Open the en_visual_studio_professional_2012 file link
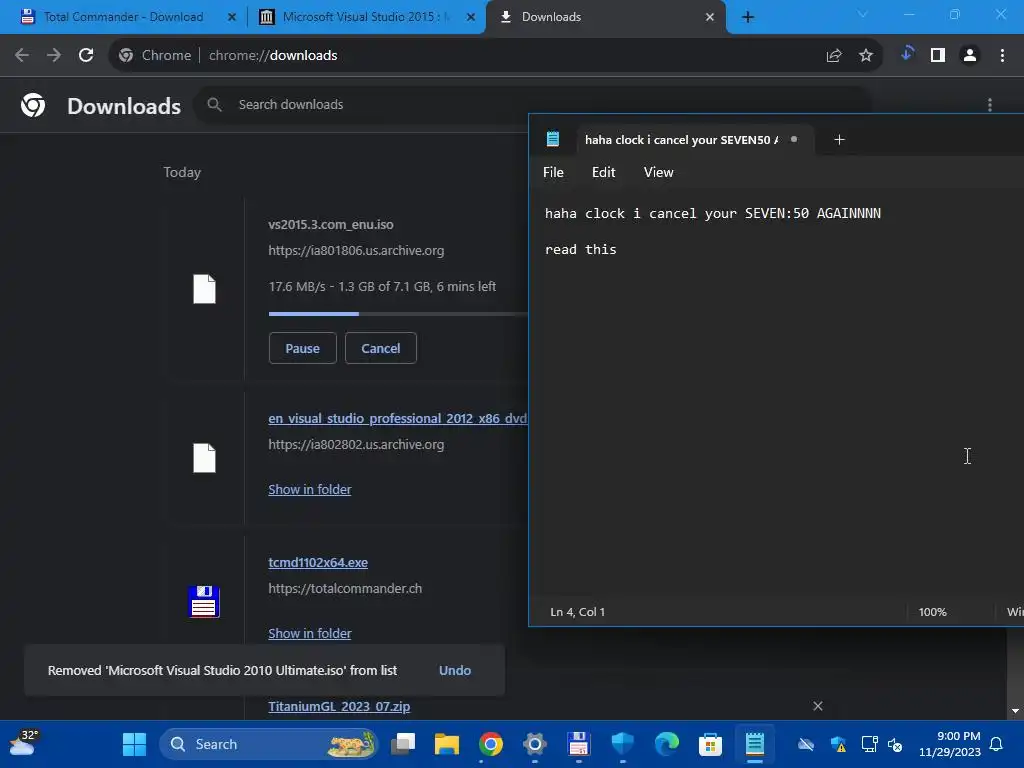 tap(397, 419)
